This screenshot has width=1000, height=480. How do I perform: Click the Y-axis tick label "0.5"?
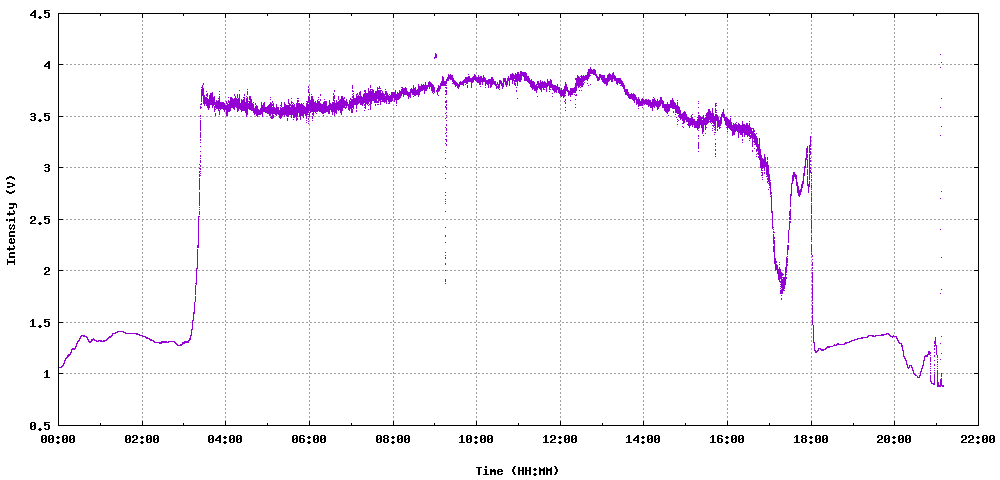tap(41, 425)
